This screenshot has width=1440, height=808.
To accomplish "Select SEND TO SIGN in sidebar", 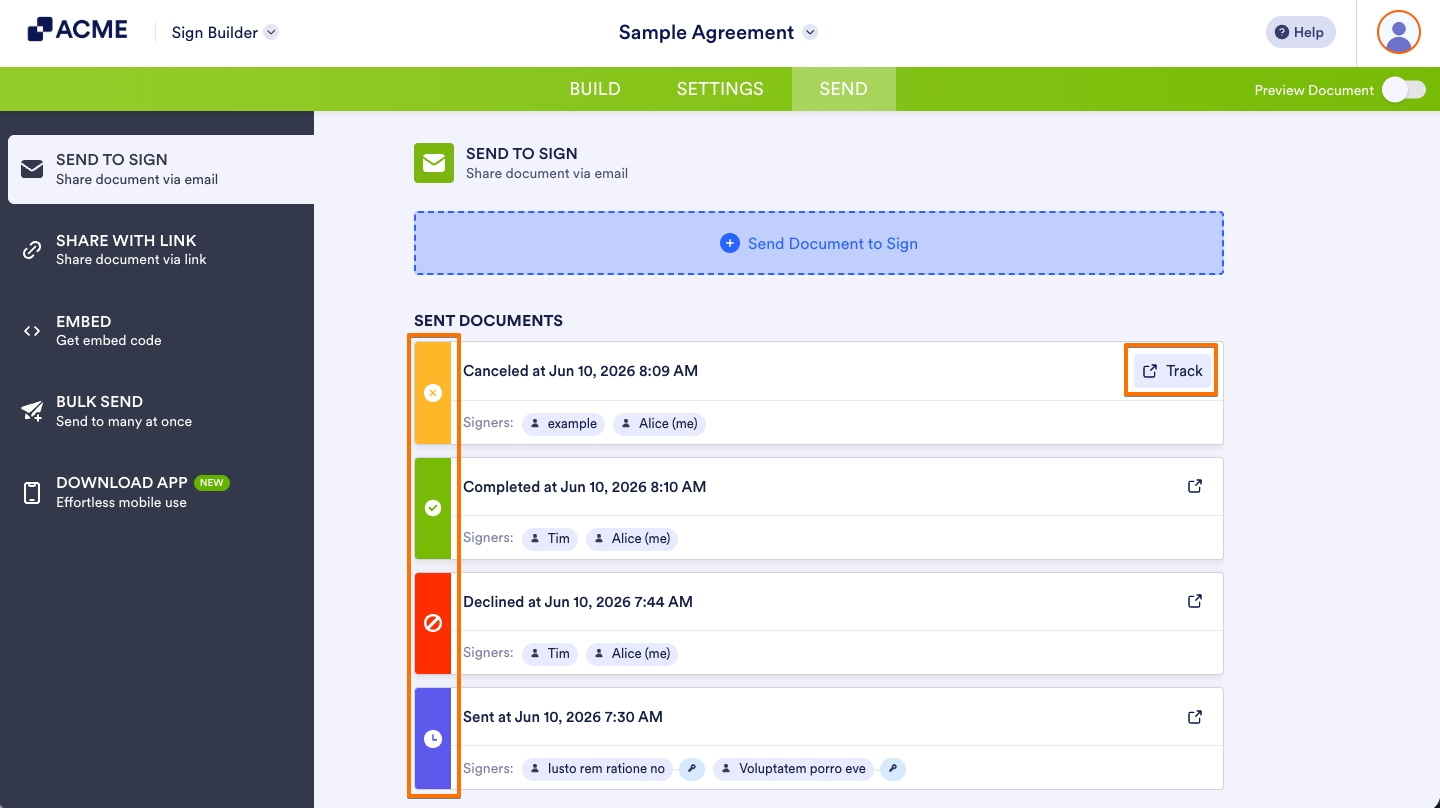I will point(161,169).
